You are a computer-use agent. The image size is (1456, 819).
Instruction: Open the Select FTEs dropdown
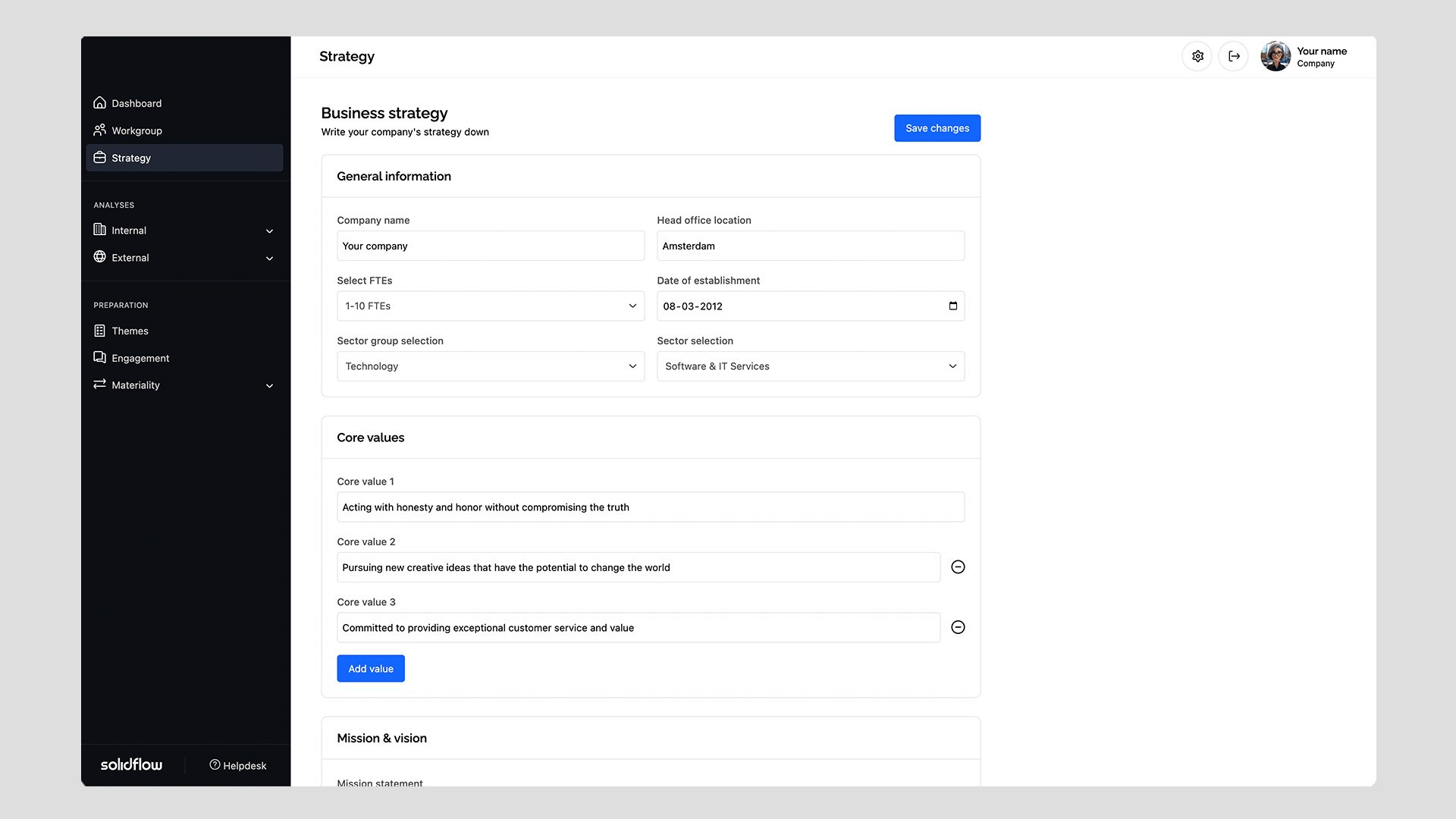[x=491, y=306]
